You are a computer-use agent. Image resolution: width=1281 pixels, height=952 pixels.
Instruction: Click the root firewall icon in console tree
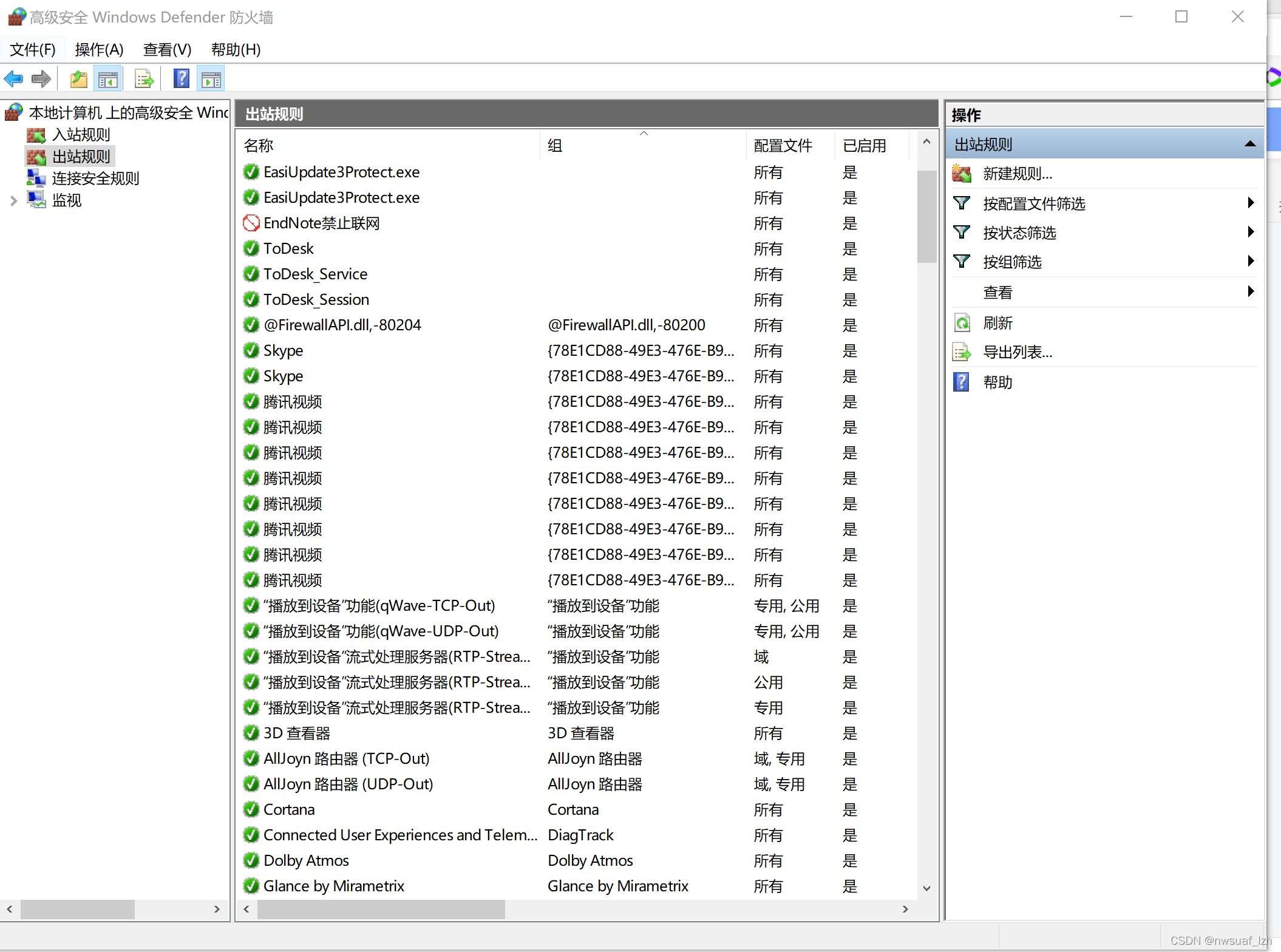[x=14, y=112]
